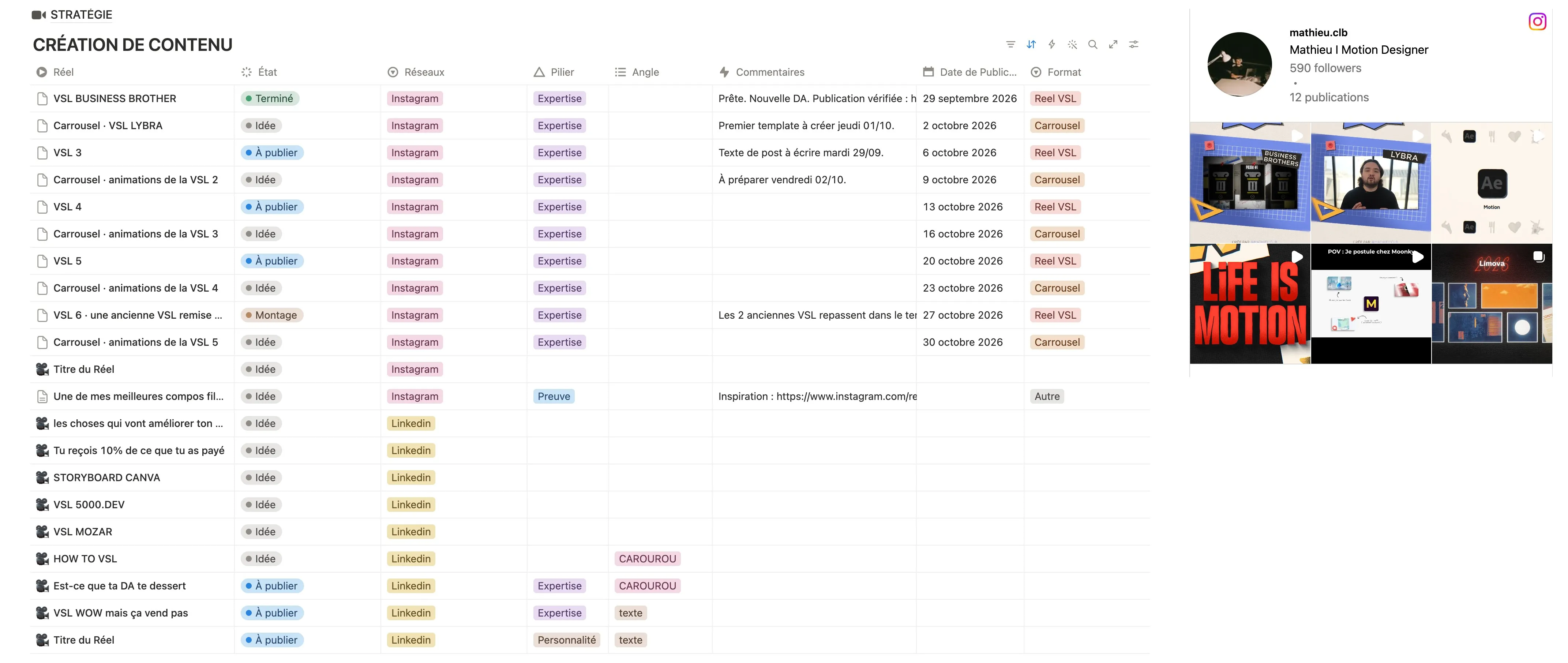Click the lightning automations icon
This screenshot has width=1568, height=663.
click(1052, 44)
